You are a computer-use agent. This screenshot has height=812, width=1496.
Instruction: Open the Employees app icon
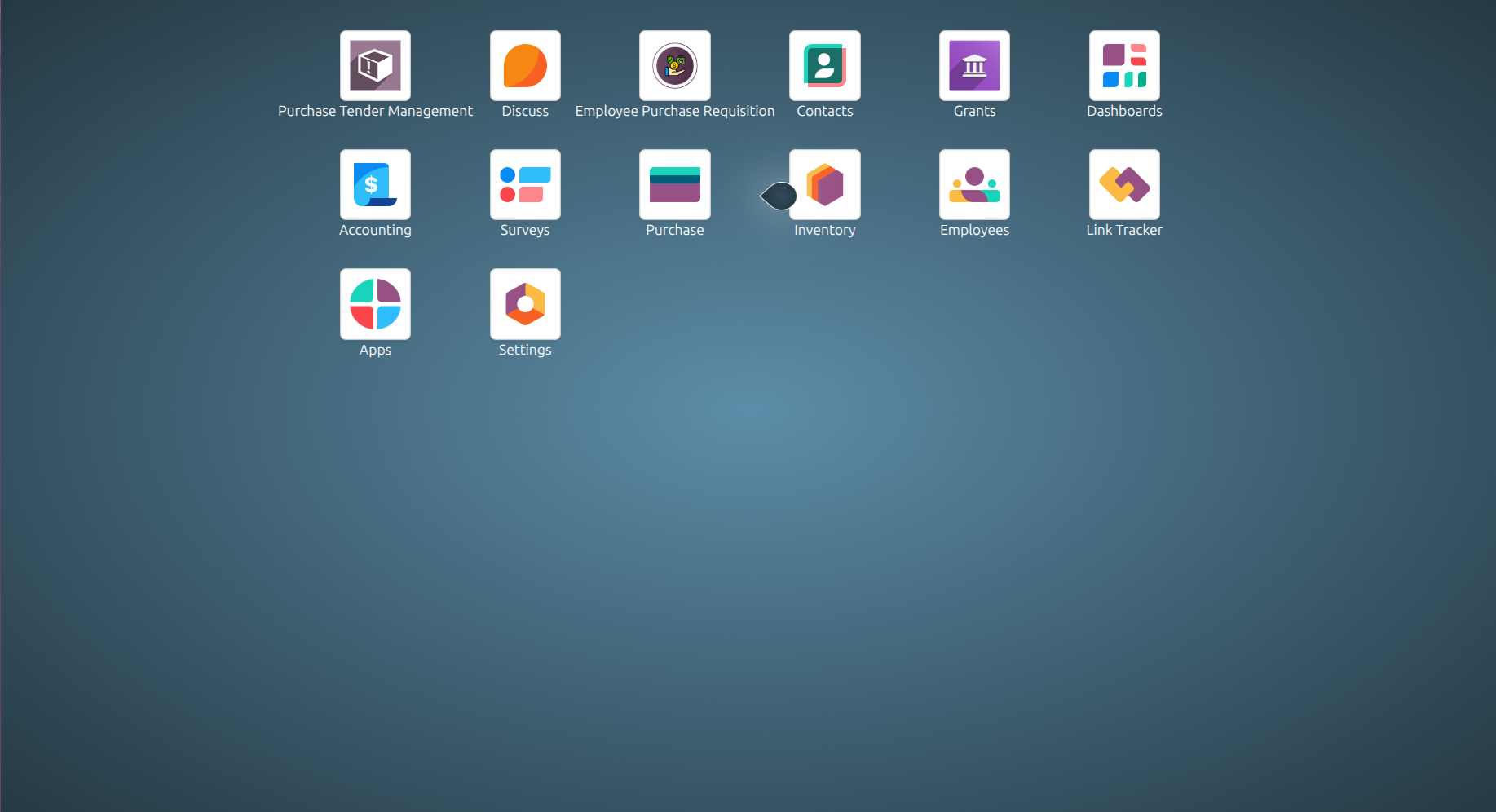point(974,185)
